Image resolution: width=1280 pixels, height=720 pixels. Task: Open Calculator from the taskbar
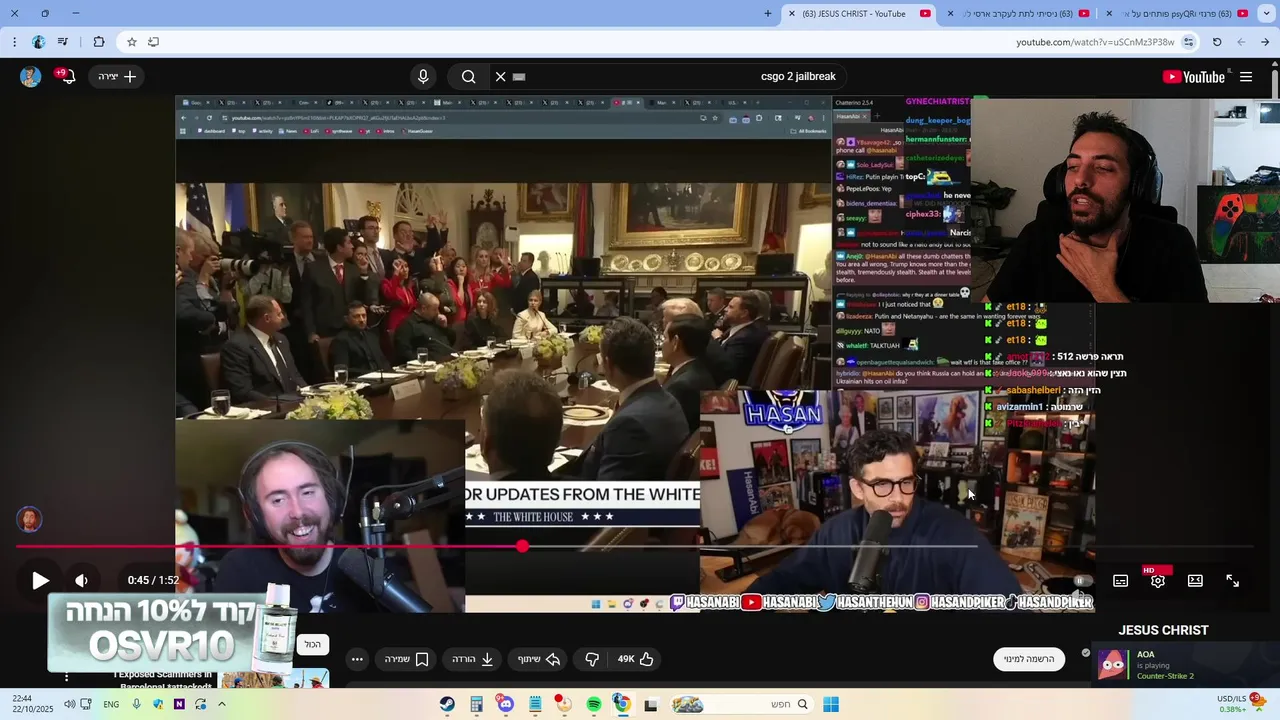(x=476, y=705)
